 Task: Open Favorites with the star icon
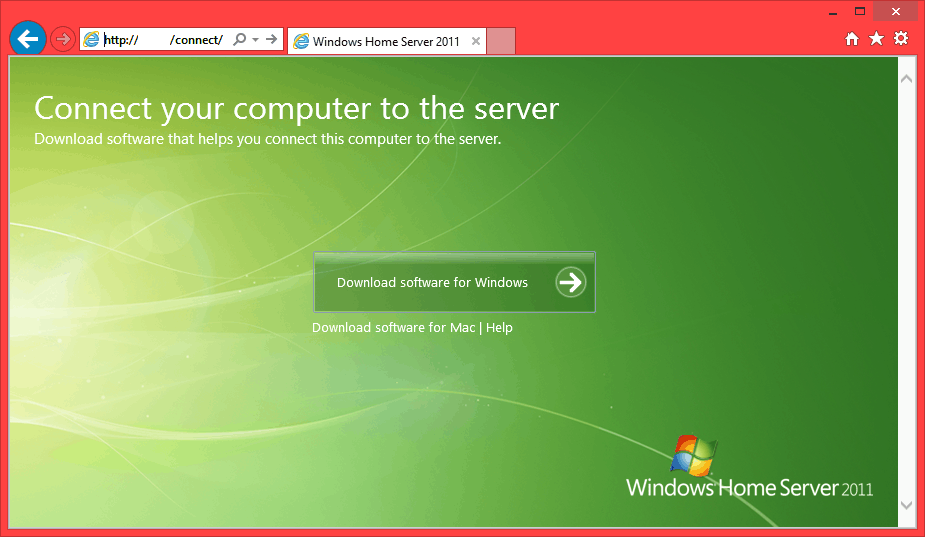tap(877, 39)
